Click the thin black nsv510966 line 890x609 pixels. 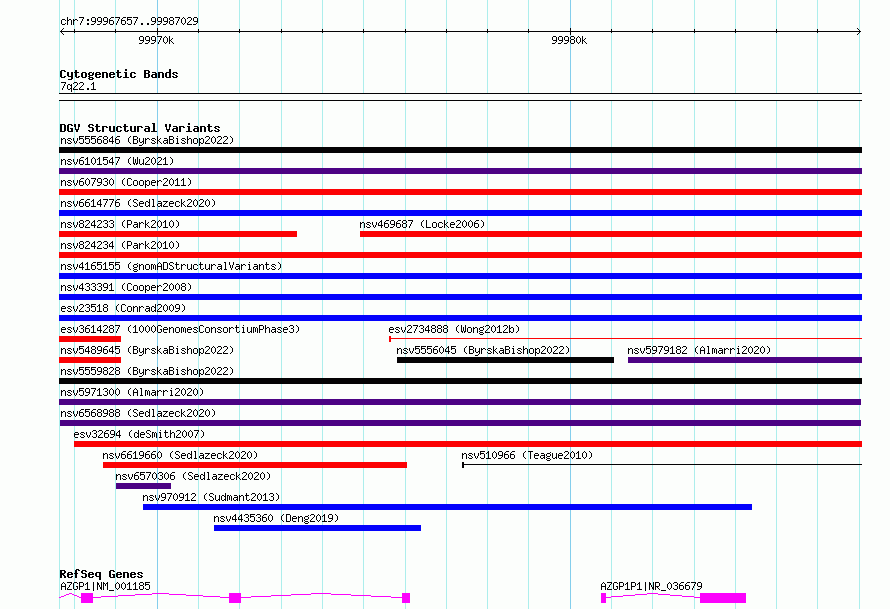[x=662, y=465]
